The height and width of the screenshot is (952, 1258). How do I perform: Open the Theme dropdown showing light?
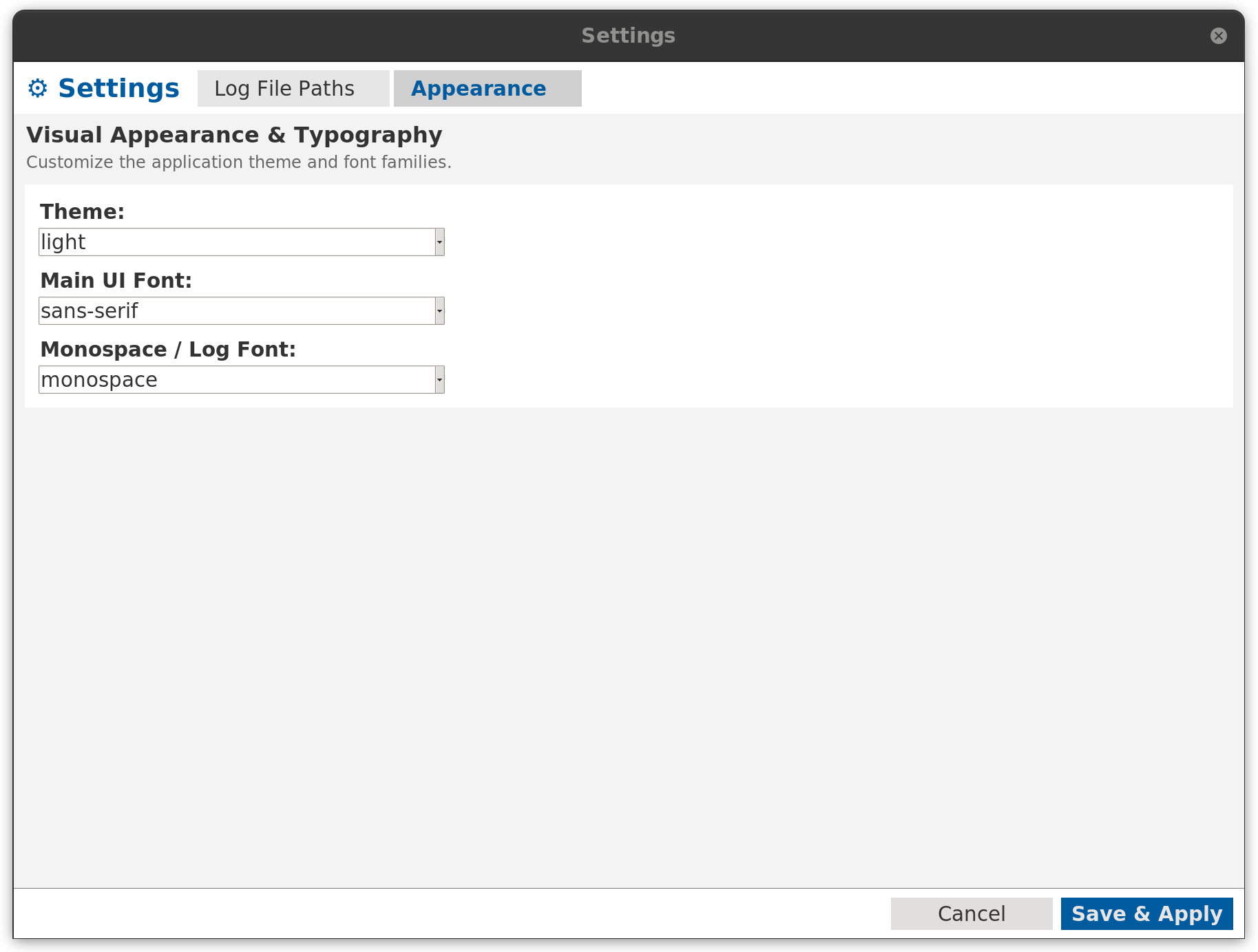tap(242, 242)
